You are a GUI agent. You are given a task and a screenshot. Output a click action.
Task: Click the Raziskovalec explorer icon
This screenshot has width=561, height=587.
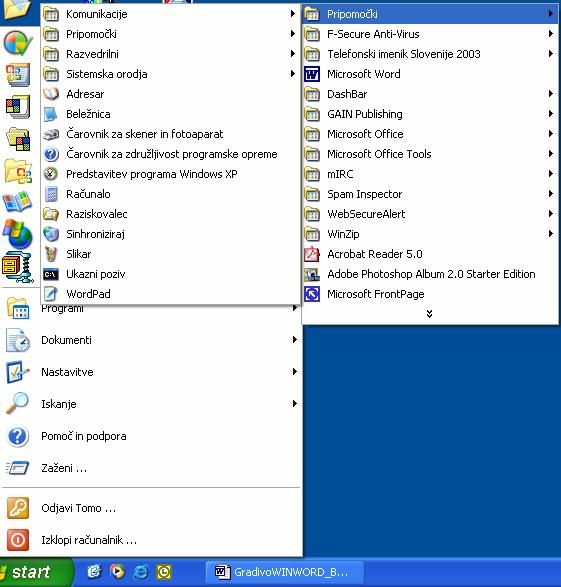tap(51, 214)
